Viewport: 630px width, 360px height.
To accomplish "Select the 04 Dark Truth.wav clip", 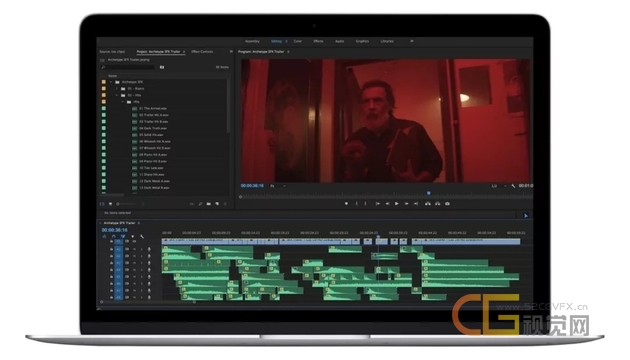I will (x=153, y=128).
